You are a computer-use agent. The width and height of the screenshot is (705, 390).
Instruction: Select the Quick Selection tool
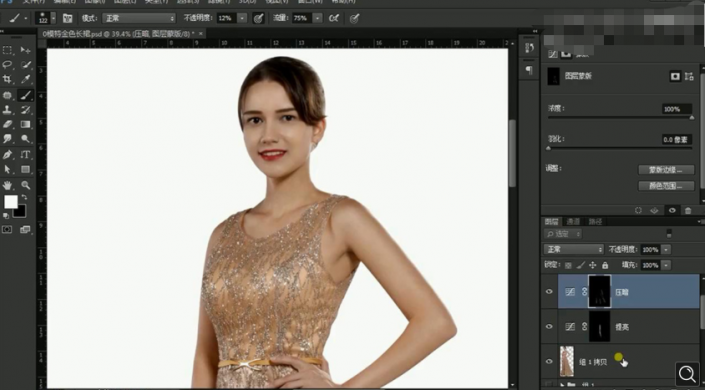26,65
